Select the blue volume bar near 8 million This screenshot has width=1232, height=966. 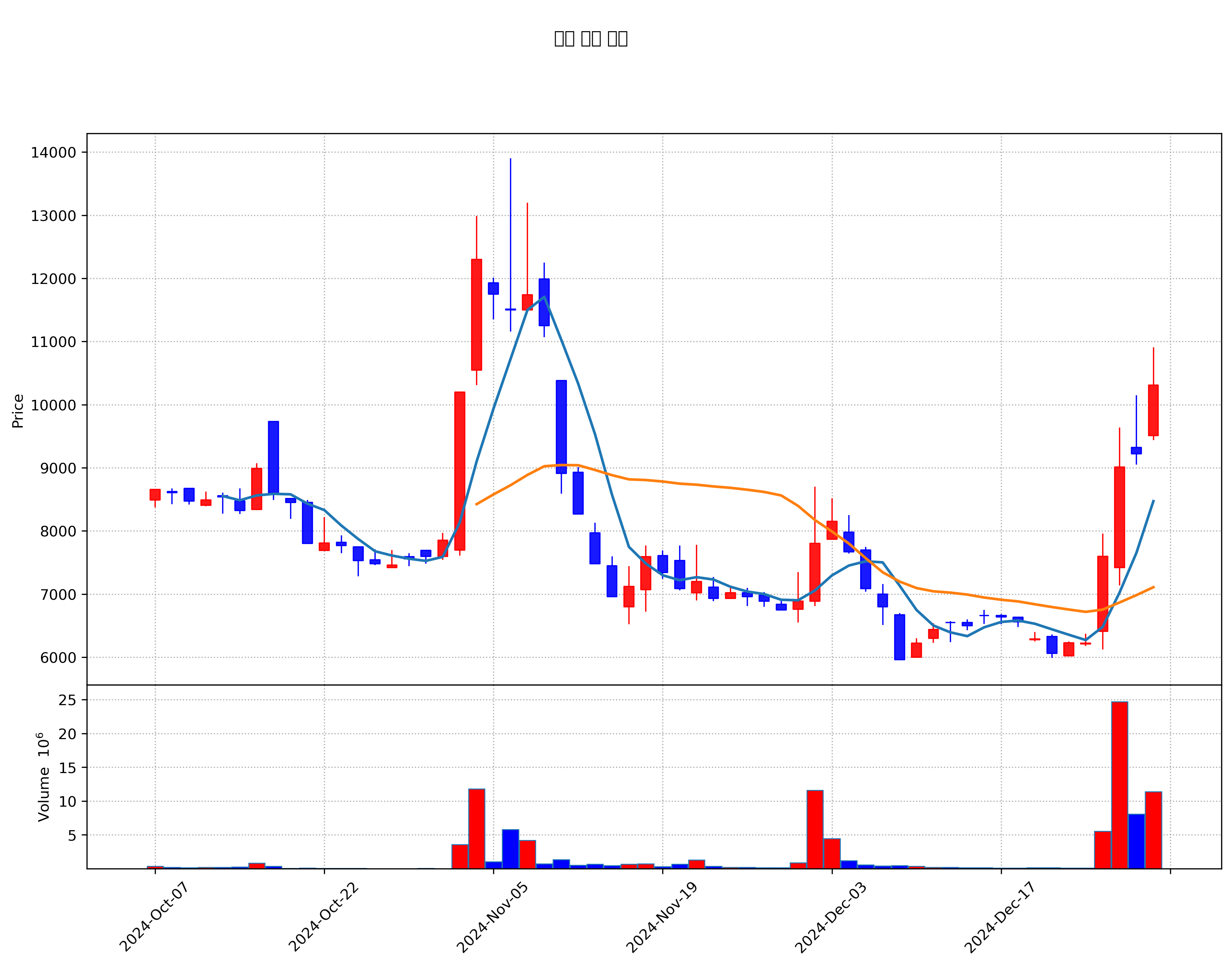coord(1136,842)
